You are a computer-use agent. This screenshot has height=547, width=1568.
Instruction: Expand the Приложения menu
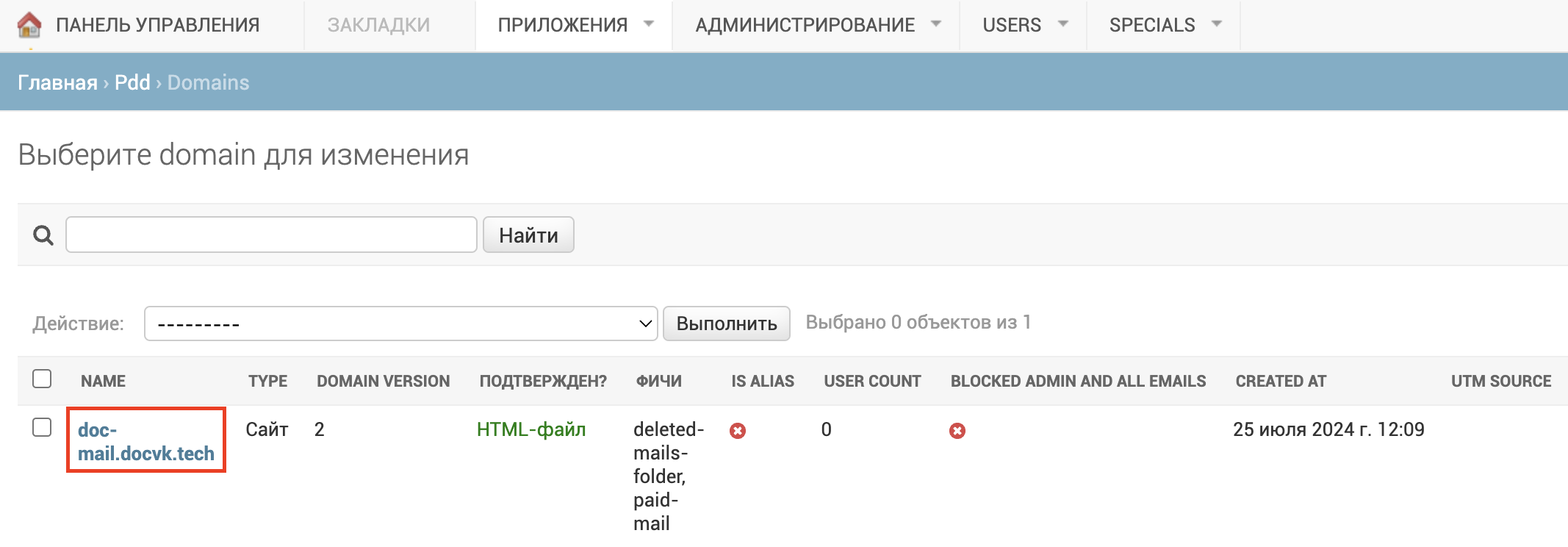pyautogui.click(x=574, y=25)
